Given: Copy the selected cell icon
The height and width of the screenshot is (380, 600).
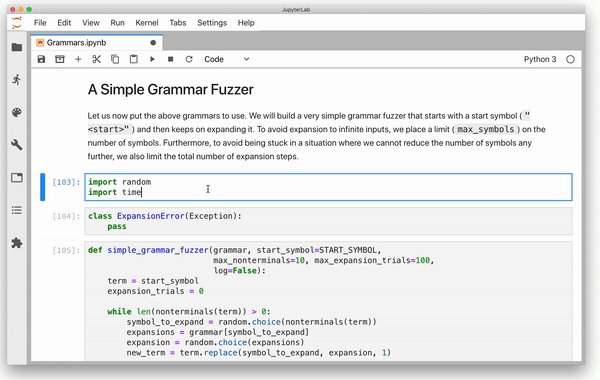Looking at the screenshot, I should pyautogui.click(x=115, y=59).
